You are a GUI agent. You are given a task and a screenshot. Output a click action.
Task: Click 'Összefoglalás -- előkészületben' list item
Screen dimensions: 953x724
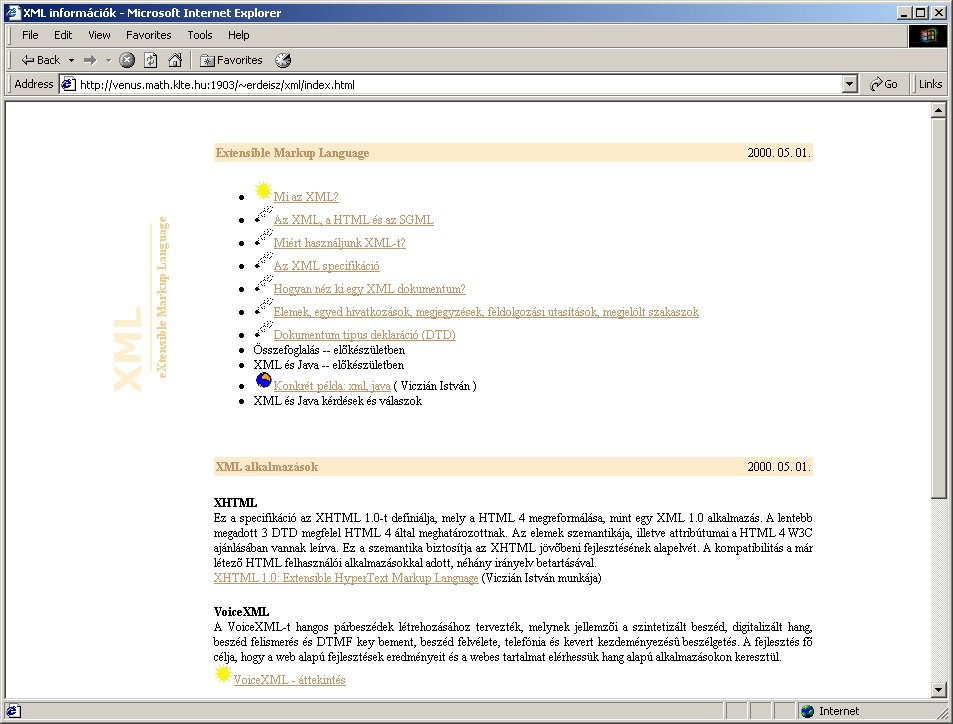(x=329, y=350)
